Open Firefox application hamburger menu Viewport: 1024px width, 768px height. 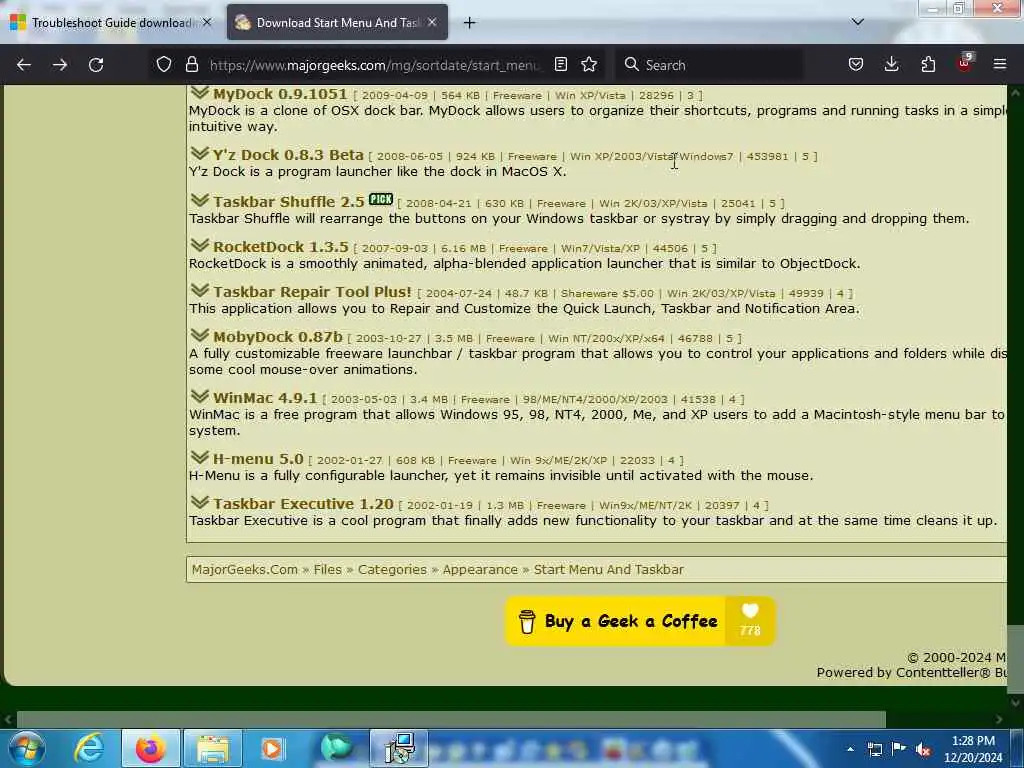(1000, 64)
